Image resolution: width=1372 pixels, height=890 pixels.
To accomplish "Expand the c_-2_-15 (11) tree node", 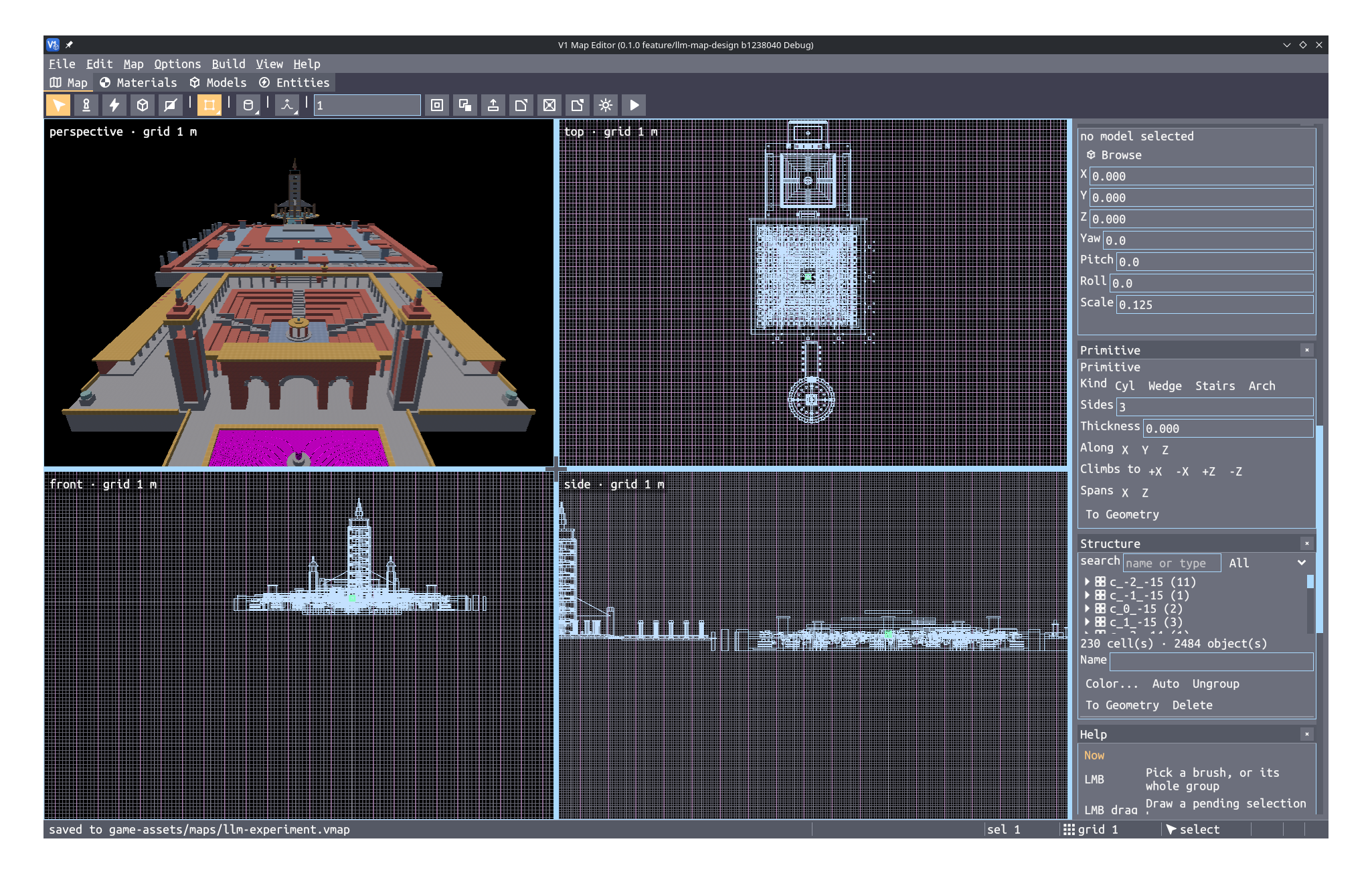I will click(x=1087, y=582).
